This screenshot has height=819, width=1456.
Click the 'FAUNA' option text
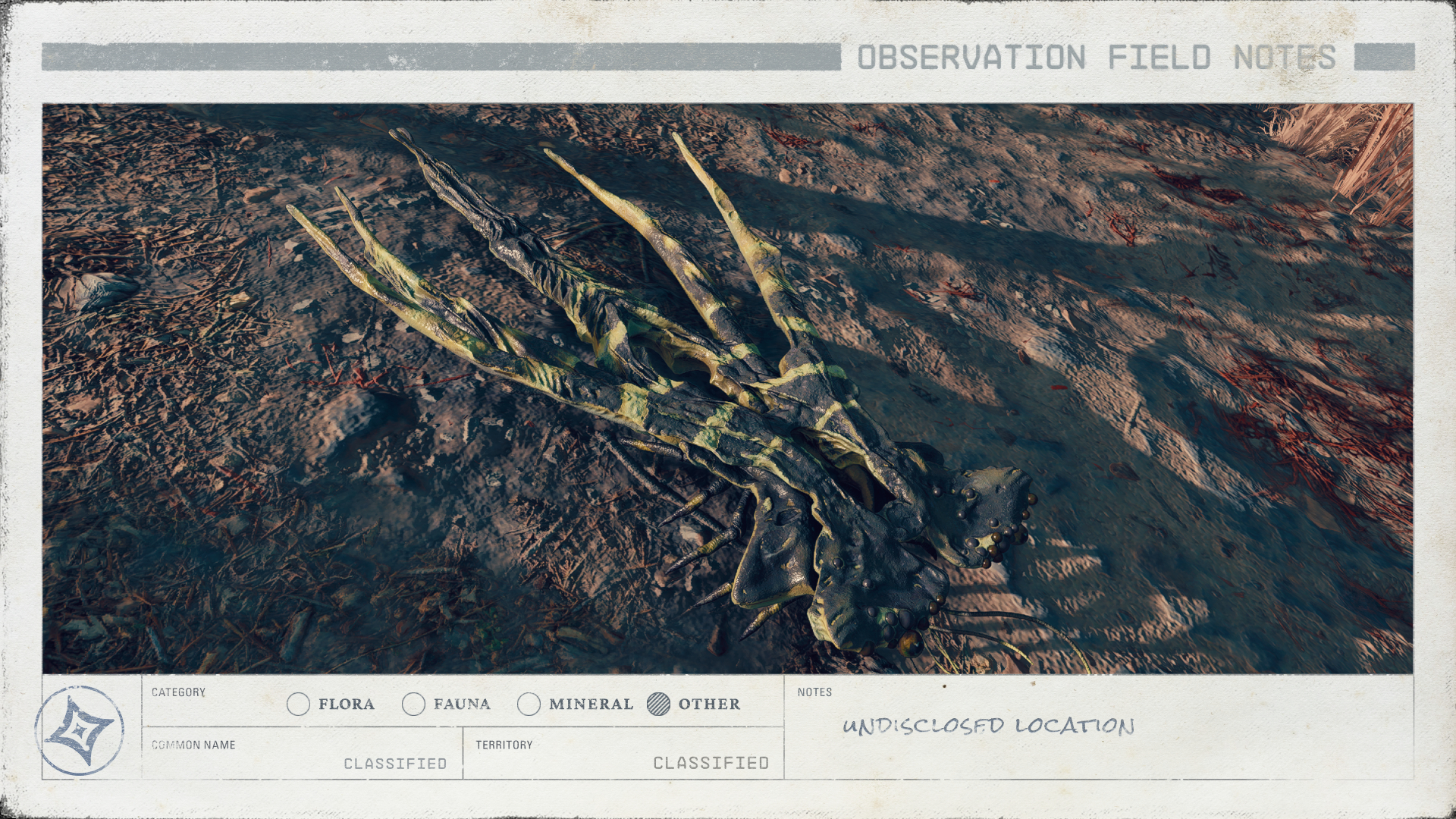(x=462, y=704)
